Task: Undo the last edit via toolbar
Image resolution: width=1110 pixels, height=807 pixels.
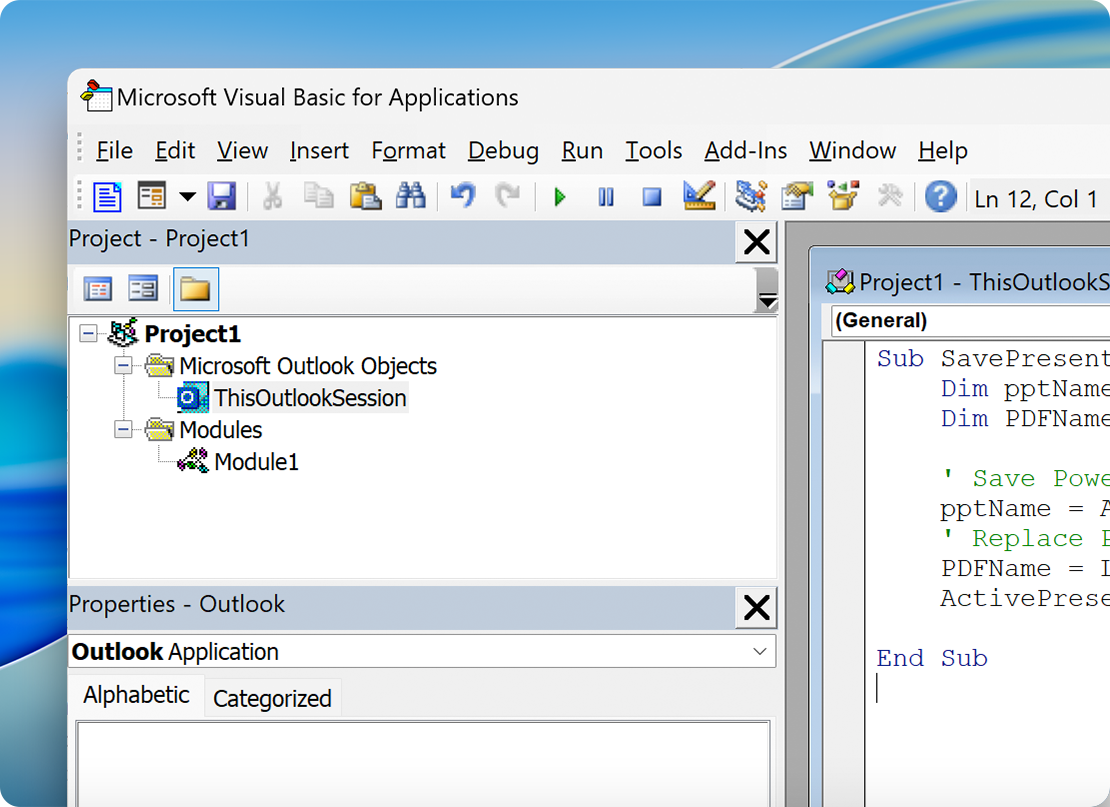Action: coord(462,196)
